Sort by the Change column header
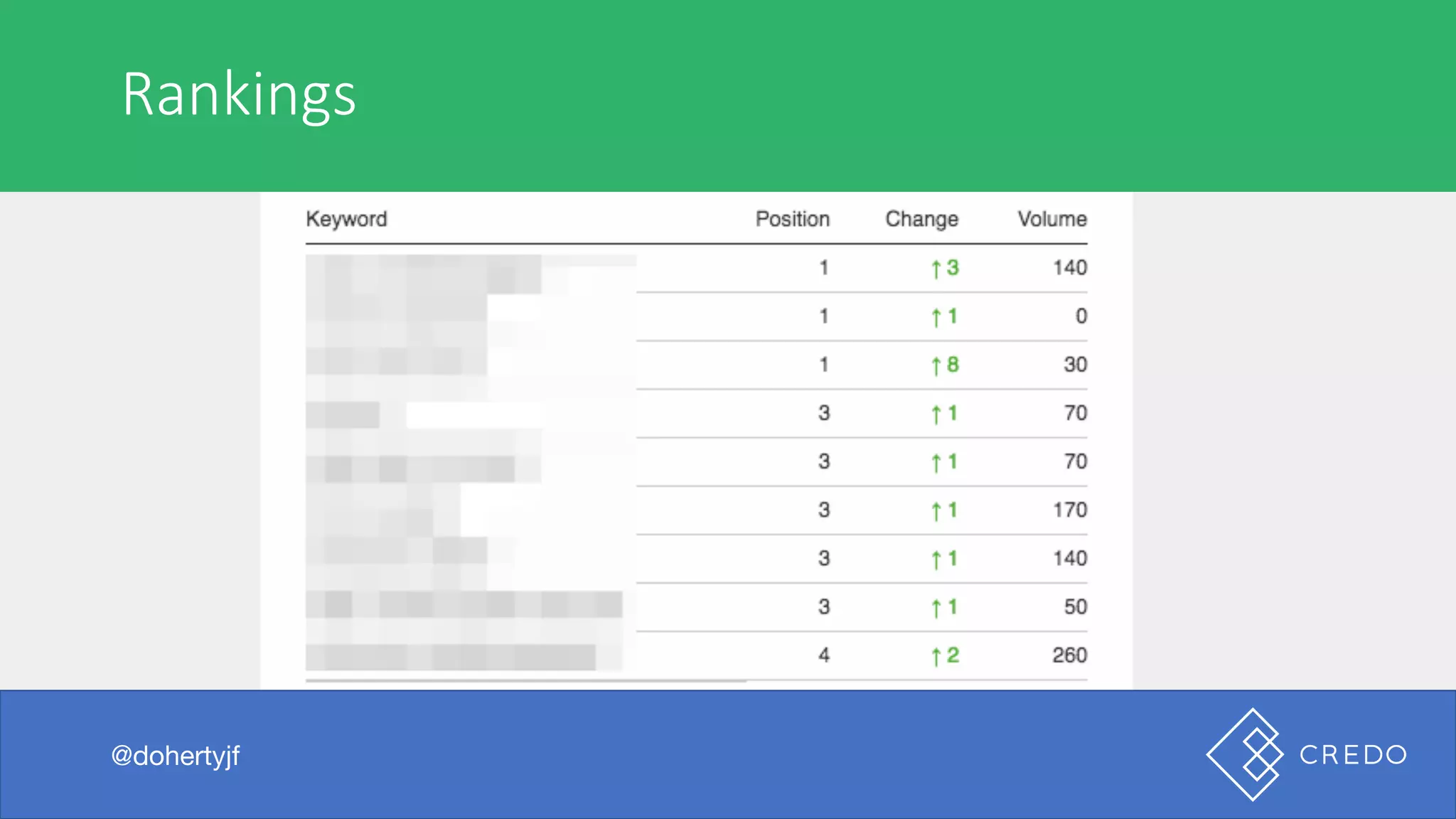The width and height of the screenshot is (1456, 819). coord(921,219)
